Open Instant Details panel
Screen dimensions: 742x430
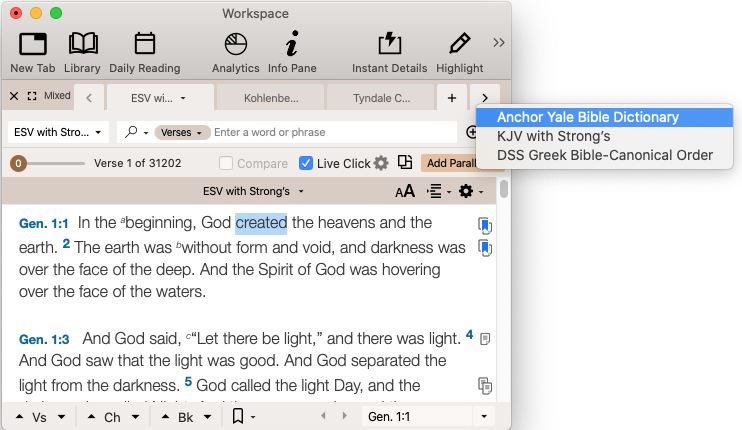[x=389, y=44]
